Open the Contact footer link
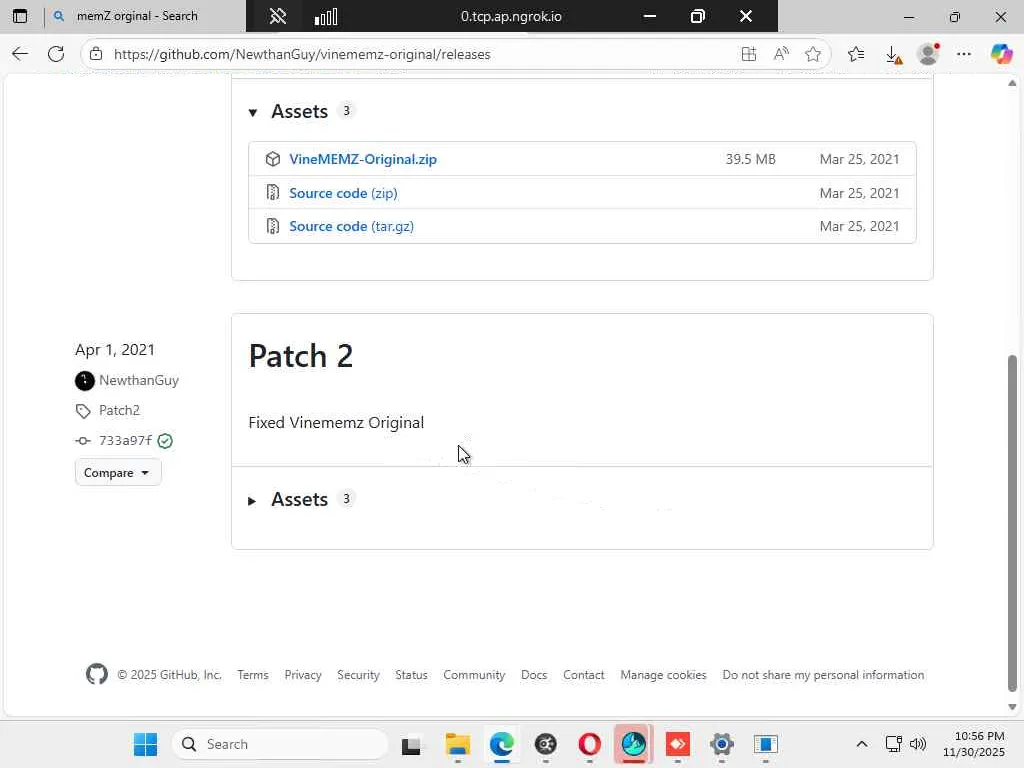 coord(584,675)
